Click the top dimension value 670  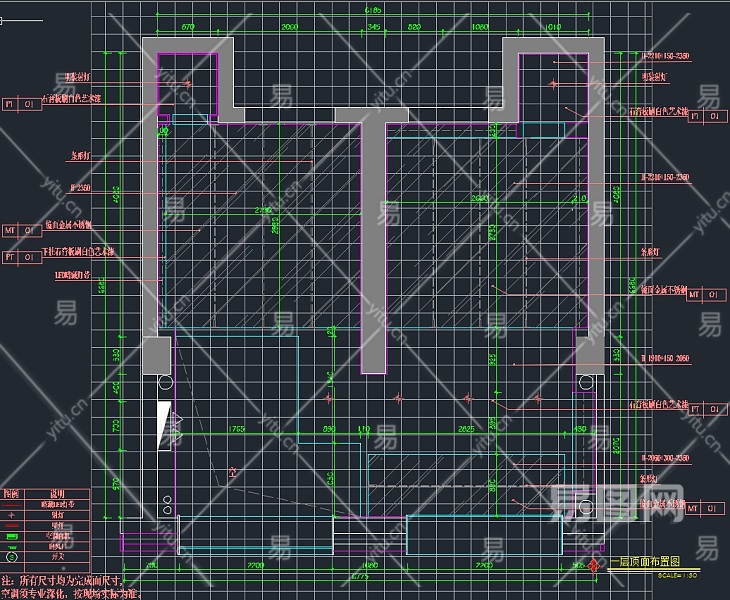coord(188,27)
